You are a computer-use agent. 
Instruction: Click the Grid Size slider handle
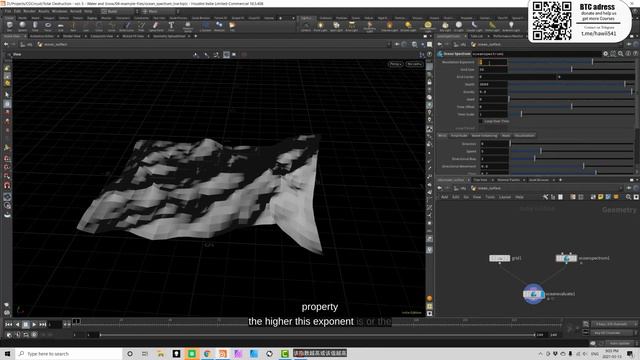point(571,69)
